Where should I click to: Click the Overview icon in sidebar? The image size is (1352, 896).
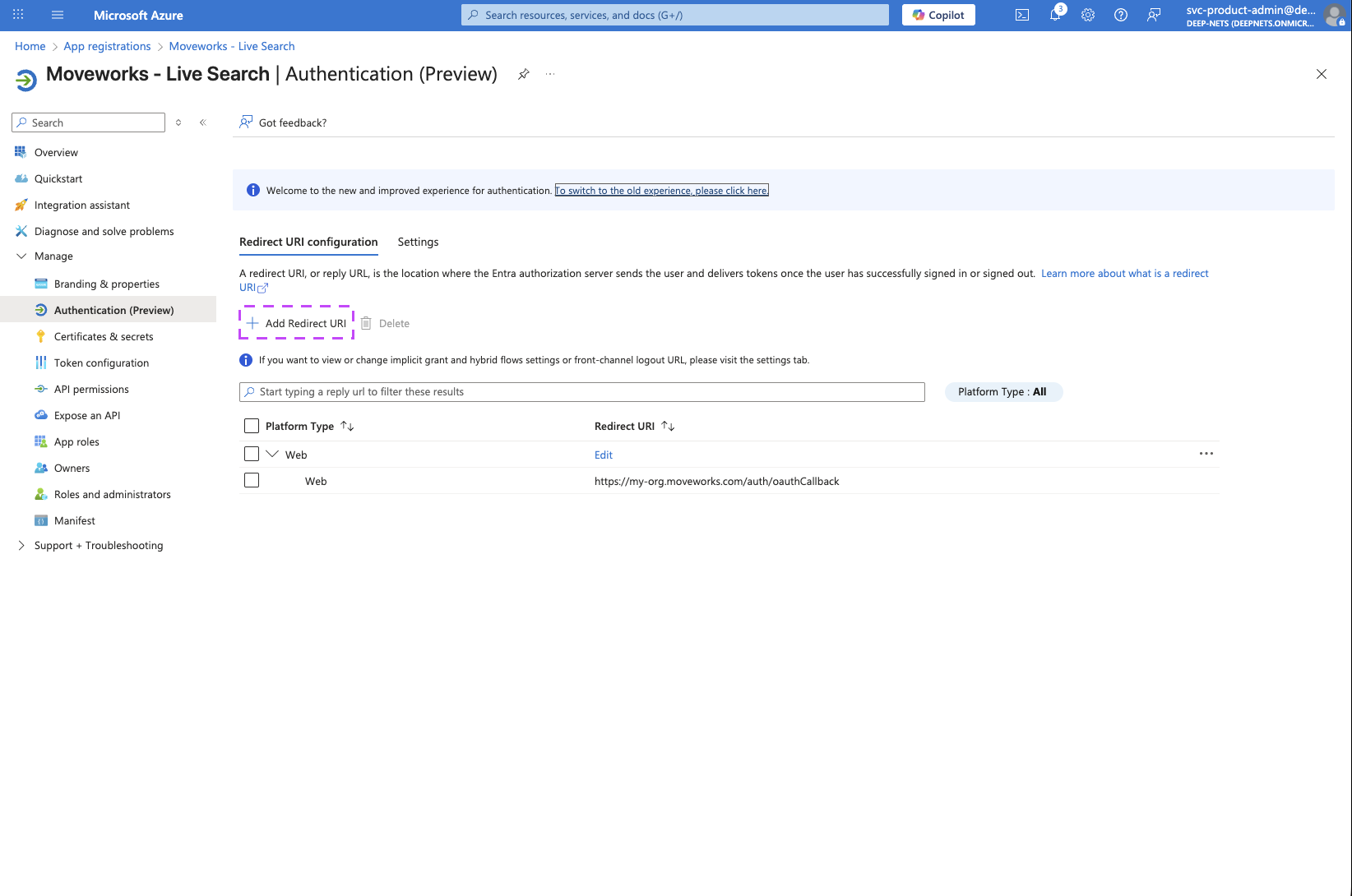21,152
